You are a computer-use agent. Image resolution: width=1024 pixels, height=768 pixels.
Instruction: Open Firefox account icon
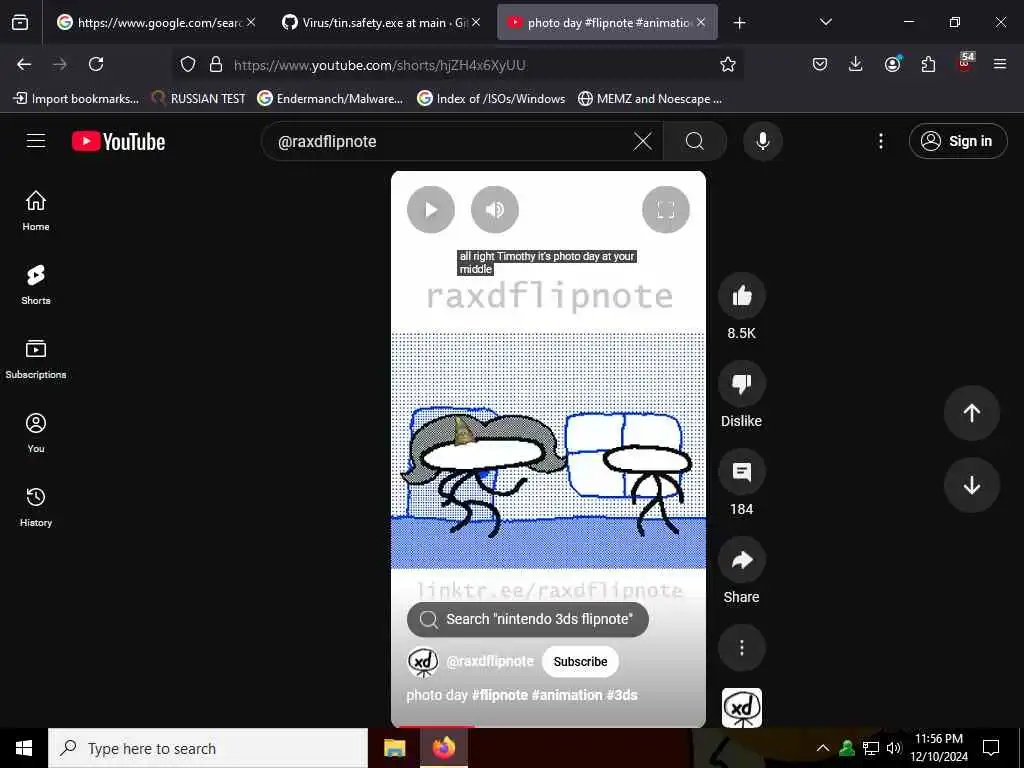[892, 64]
